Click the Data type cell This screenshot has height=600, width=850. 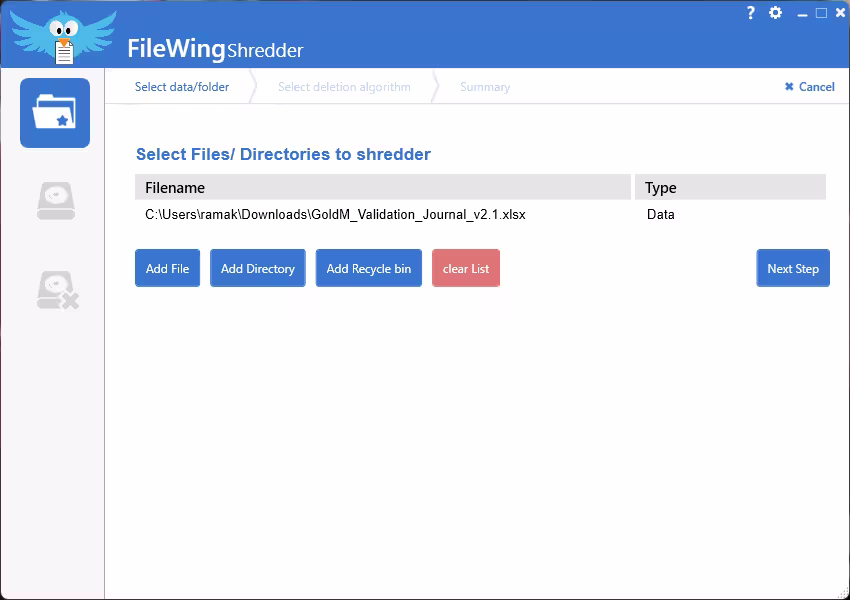[x=660, y=215]
